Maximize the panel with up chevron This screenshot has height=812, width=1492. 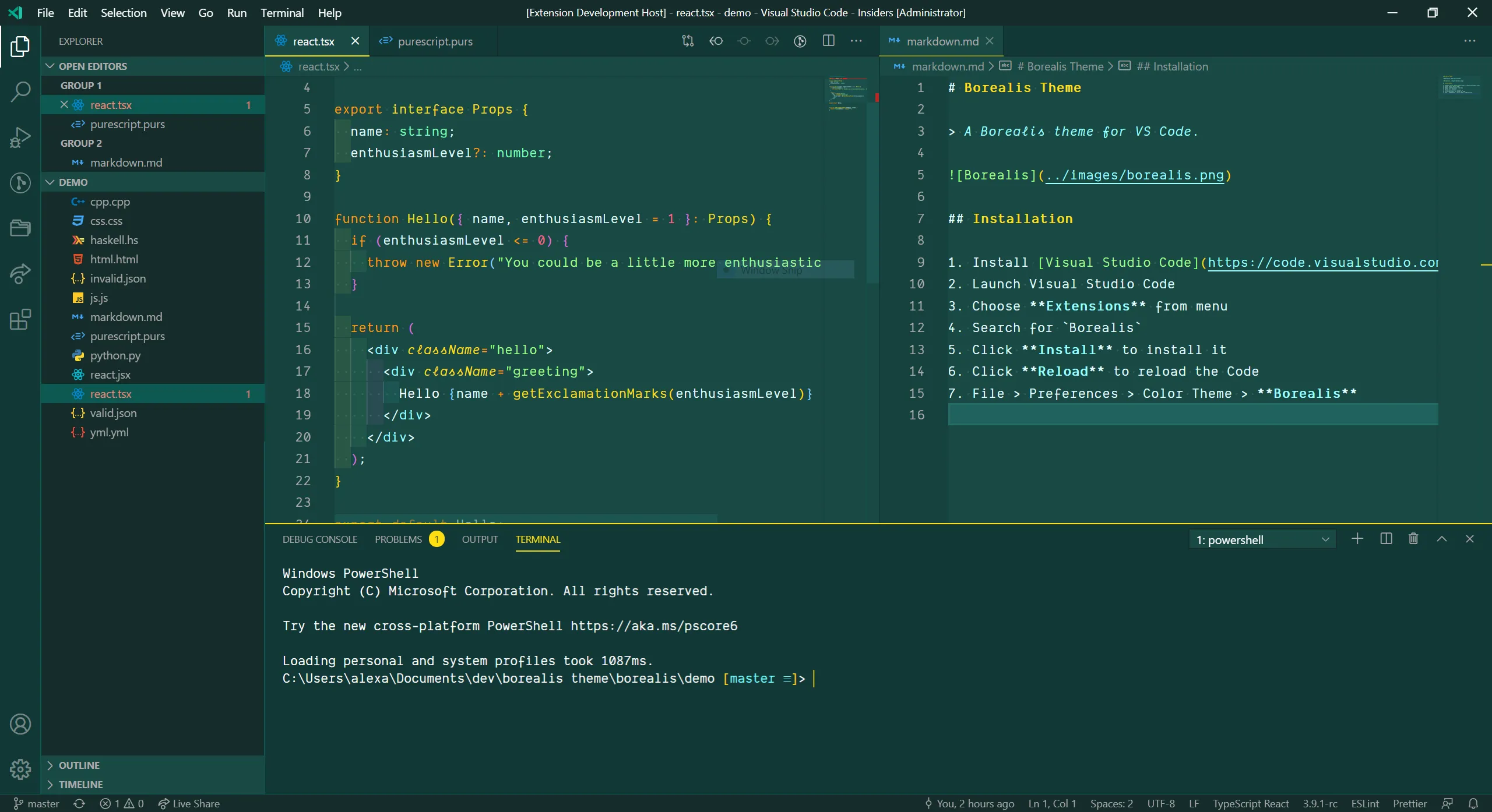pyautogui.click(x=1442, y=539)
